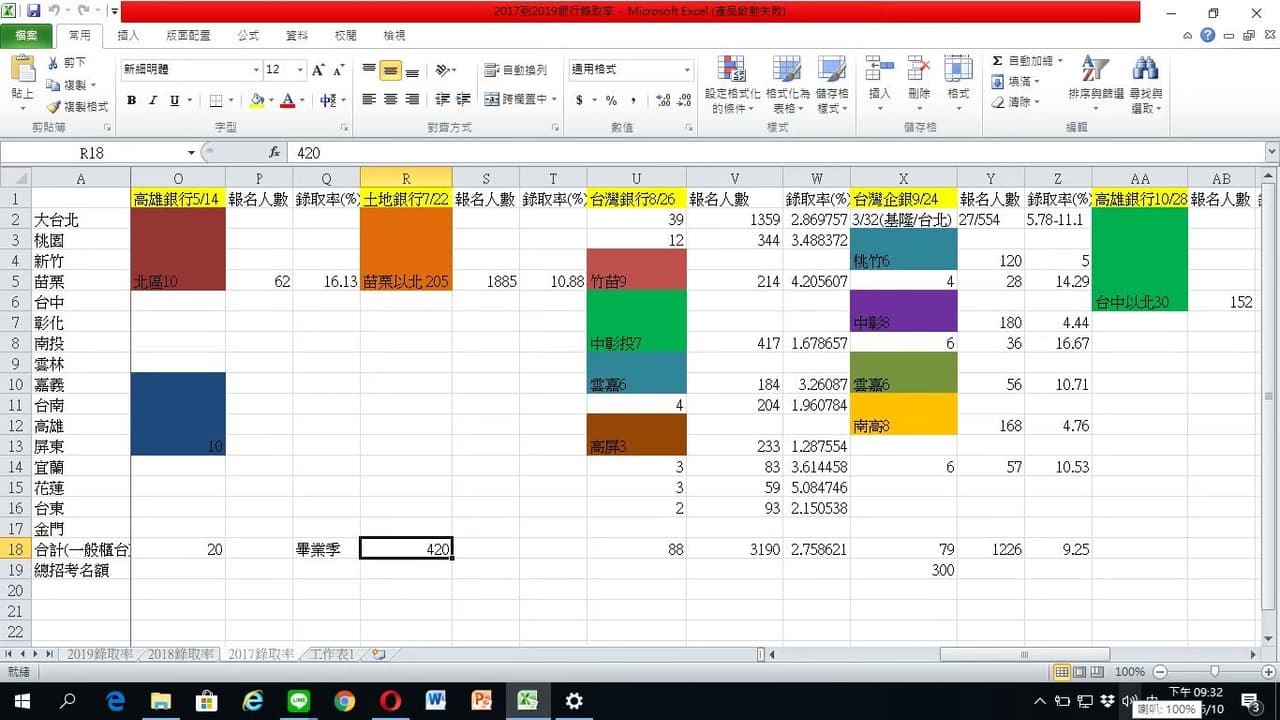Viewport: 1280px width, 720px height.
Task: Click the formula bar showing 420
Action: tap(776, 153)
